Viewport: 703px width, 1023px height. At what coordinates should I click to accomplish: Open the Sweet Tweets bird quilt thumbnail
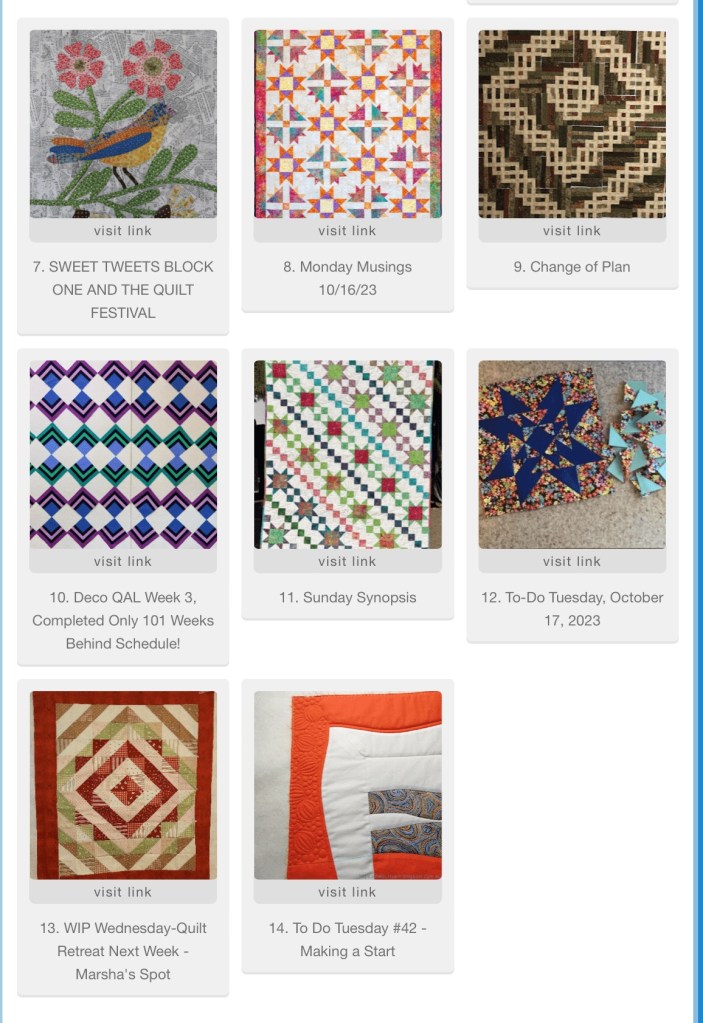tap(123, 124)
